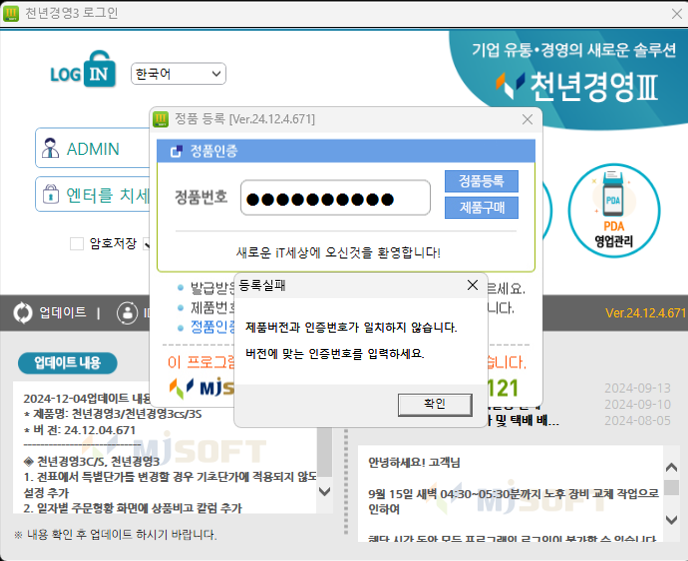Close the 정품 등록 window

coord(527,119)
